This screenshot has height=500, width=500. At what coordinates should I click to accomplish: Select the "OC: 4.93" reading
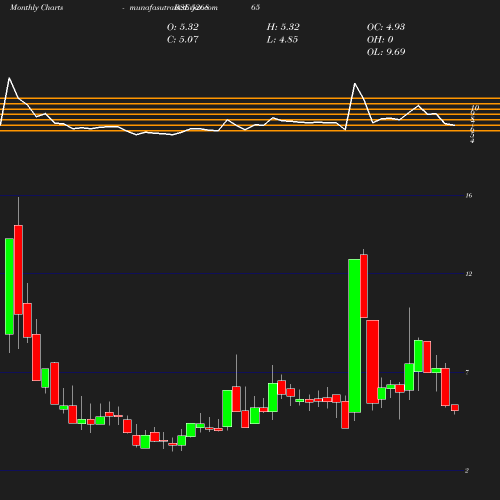pos(386,27)
